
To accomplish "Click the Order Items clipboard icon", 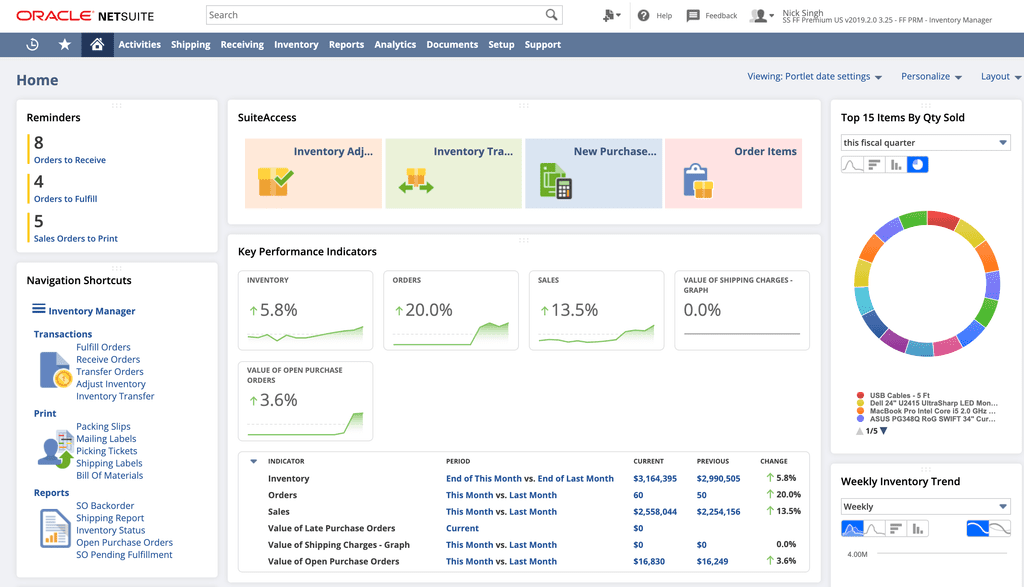I will click(697, 181).
